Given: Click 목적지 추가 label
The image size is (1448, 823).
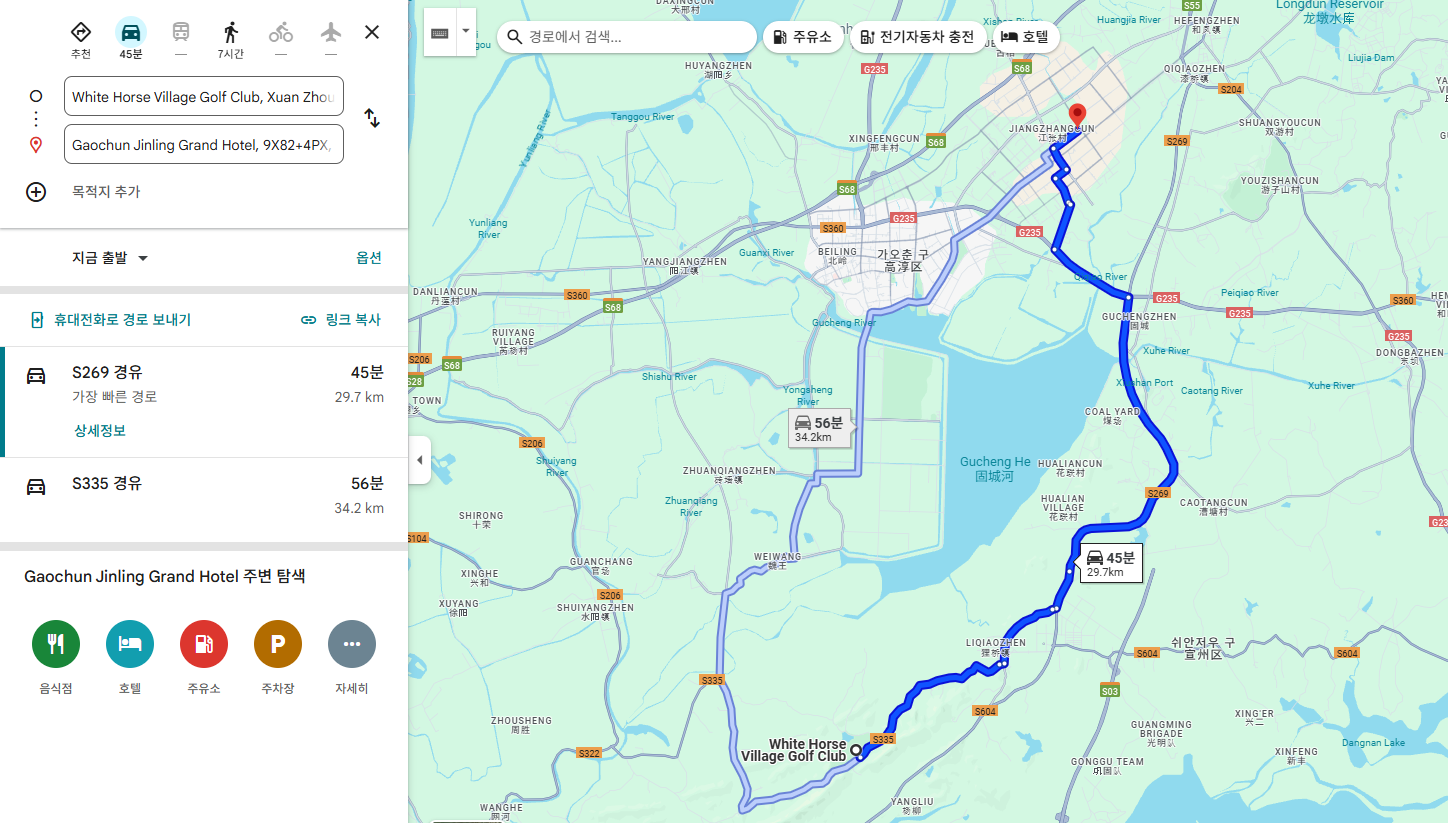Looking at the screenshot, I should click(x=106, y=192).
